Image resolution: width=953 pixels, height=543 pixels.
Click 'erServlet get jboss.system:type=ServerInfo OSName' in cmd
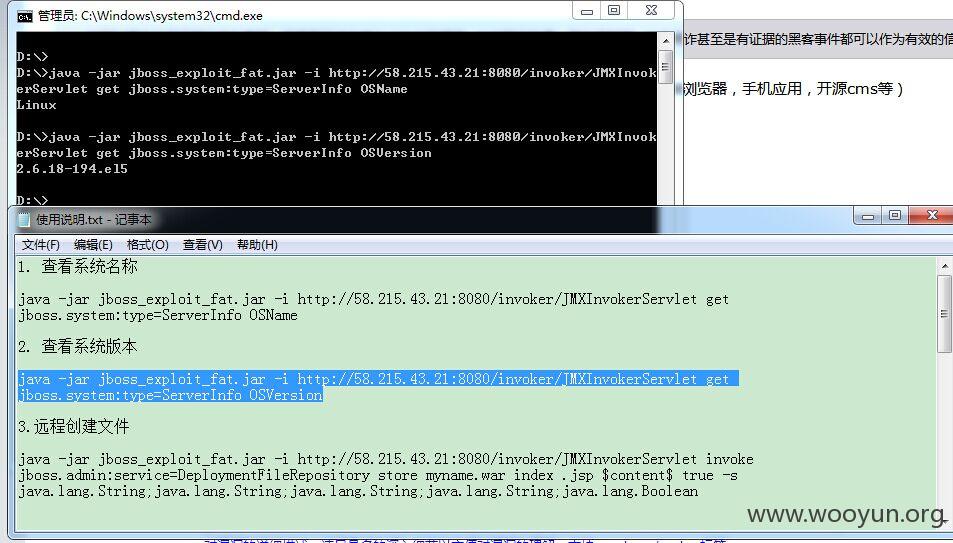pyautogui.click(x=212, y=89)
